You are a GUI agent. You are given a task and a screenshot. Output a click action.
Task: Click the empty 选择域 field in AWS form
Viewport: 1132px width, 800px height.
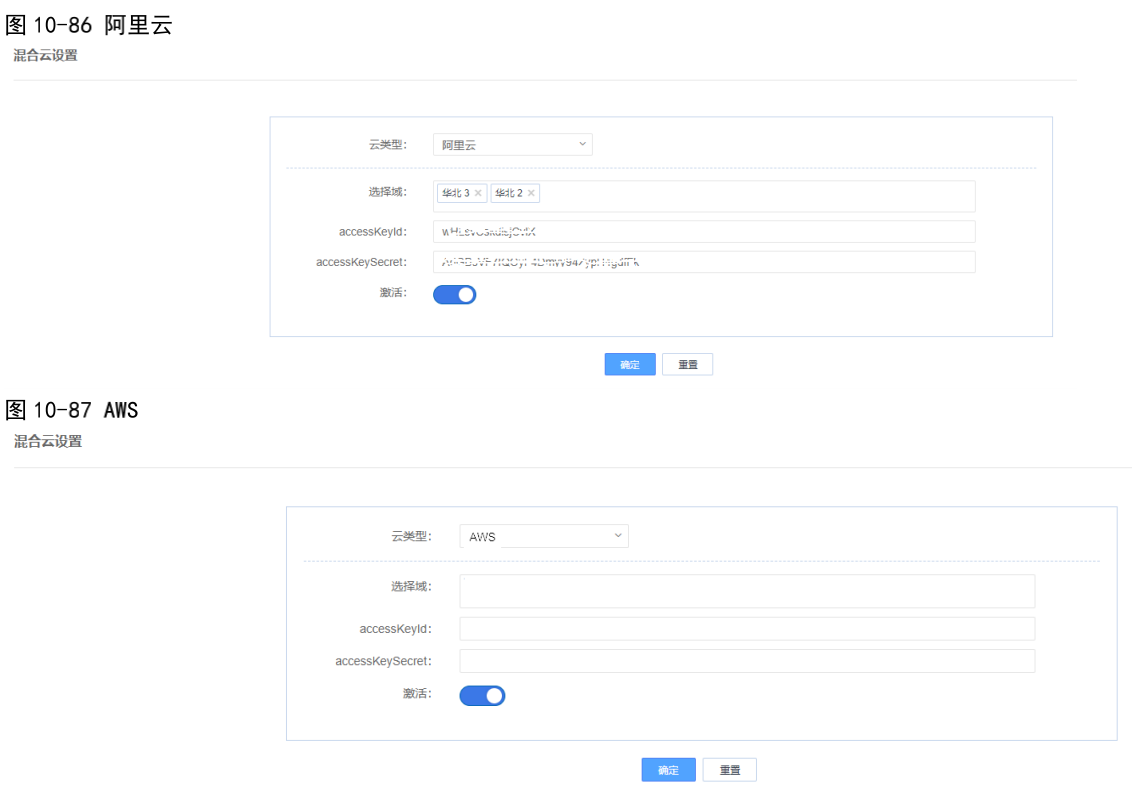747,591
